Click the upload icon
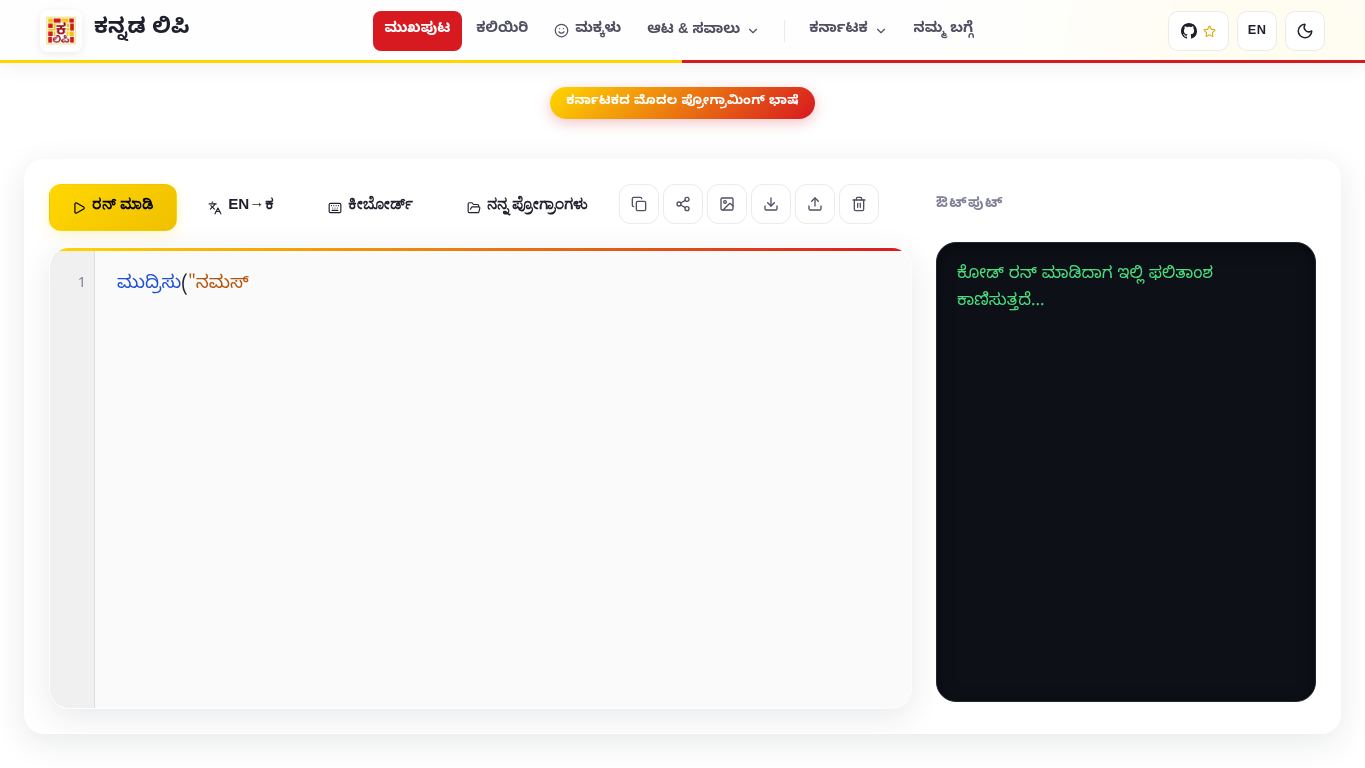 coord(815,204)
